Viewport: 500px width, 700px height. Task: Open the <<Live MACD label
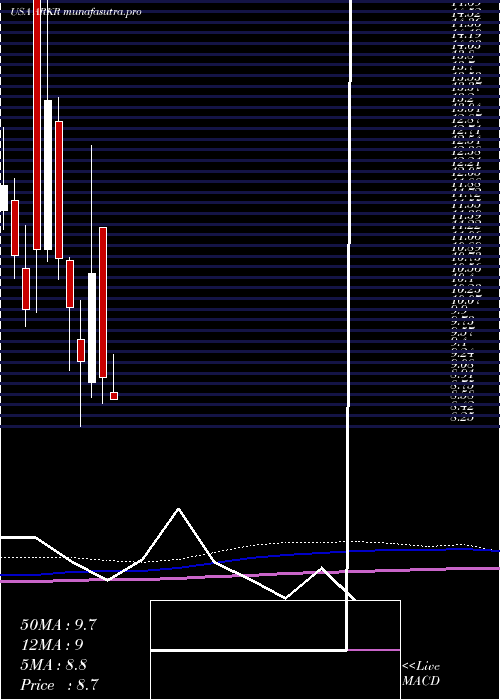click(421, 674)
